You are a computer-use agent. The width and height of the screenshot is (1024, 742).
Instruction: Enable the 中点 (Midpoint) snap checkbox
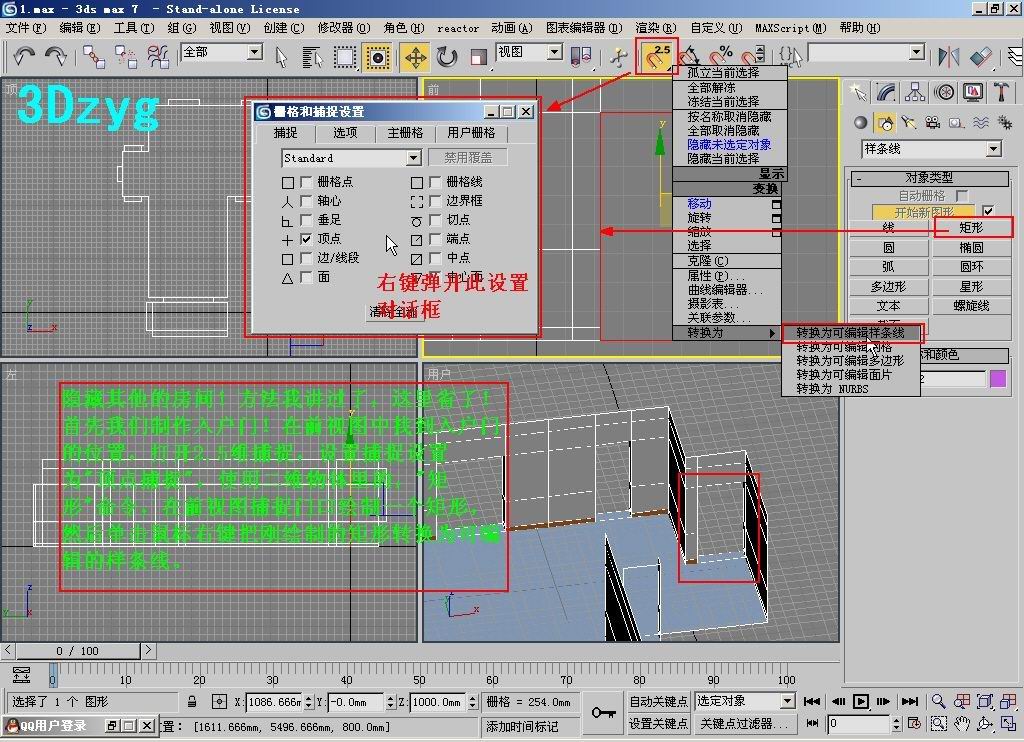tap(435, 258)
